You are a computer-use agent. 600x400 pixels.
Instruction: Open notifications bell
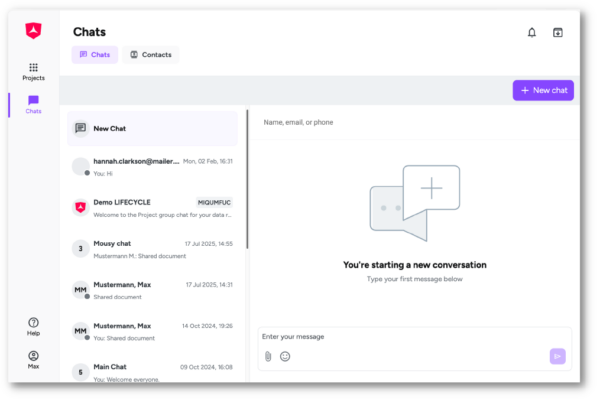coord(532,32)
